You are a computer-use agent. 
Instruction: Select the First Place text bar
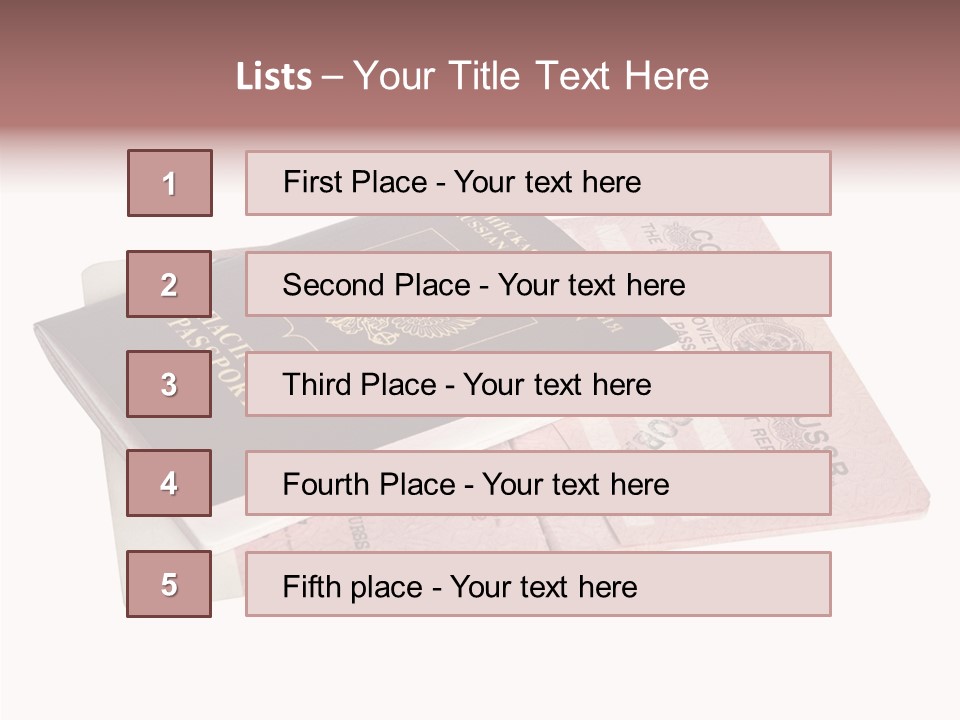[x=538, y=183]
